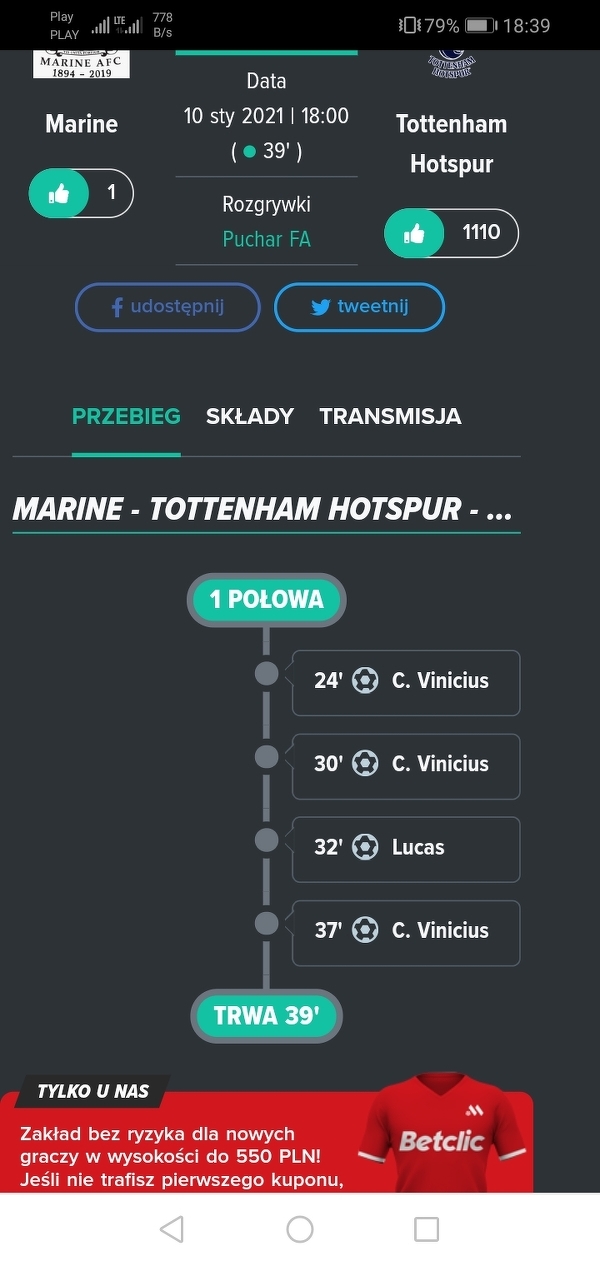Share the match via Facebook udostępnij button
This screenshot has width=600, height=1266.
[167, 307]
